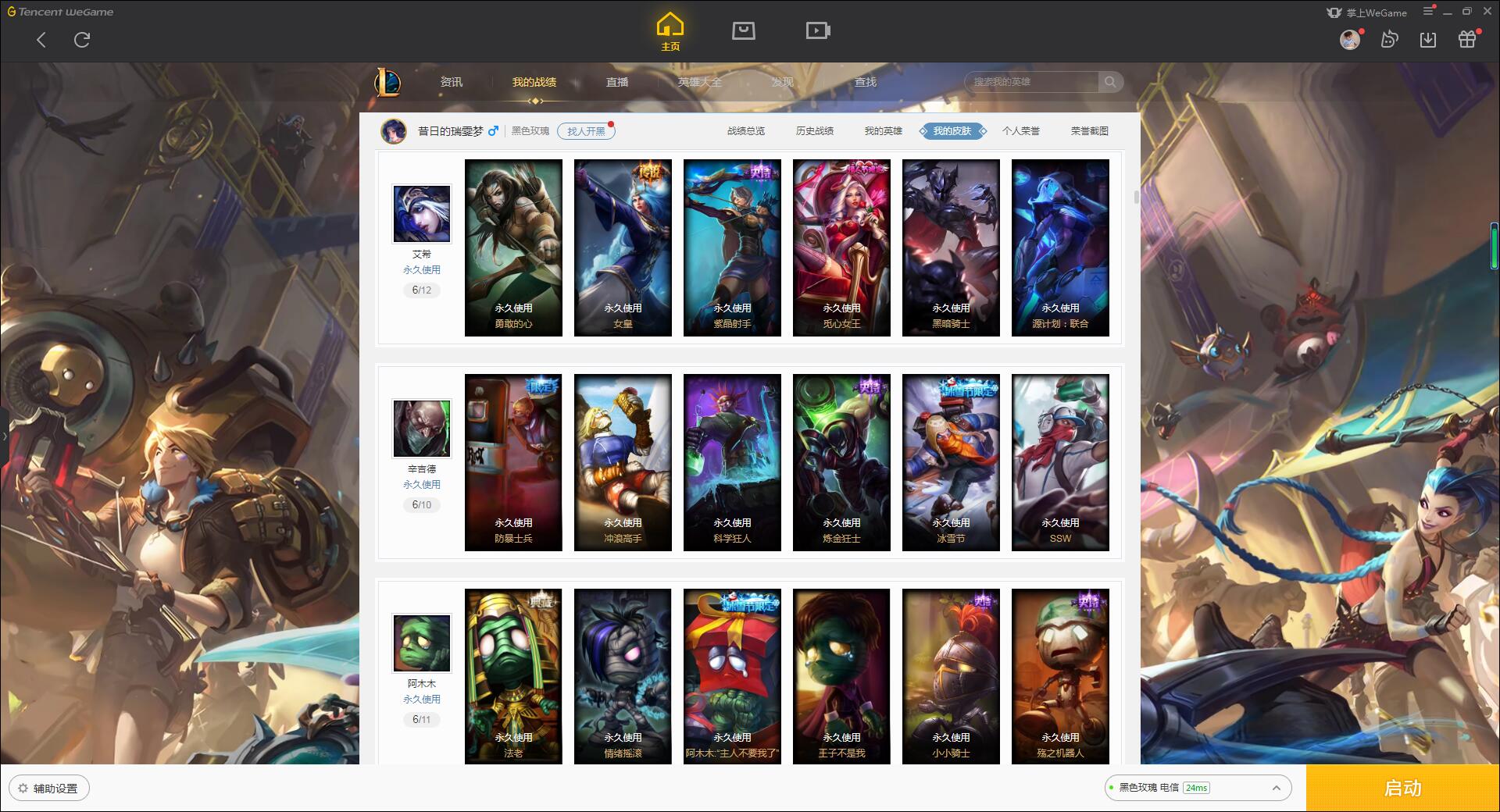1500x812 pixels.
Task: Open the video live icon
Action: point(818,30)
